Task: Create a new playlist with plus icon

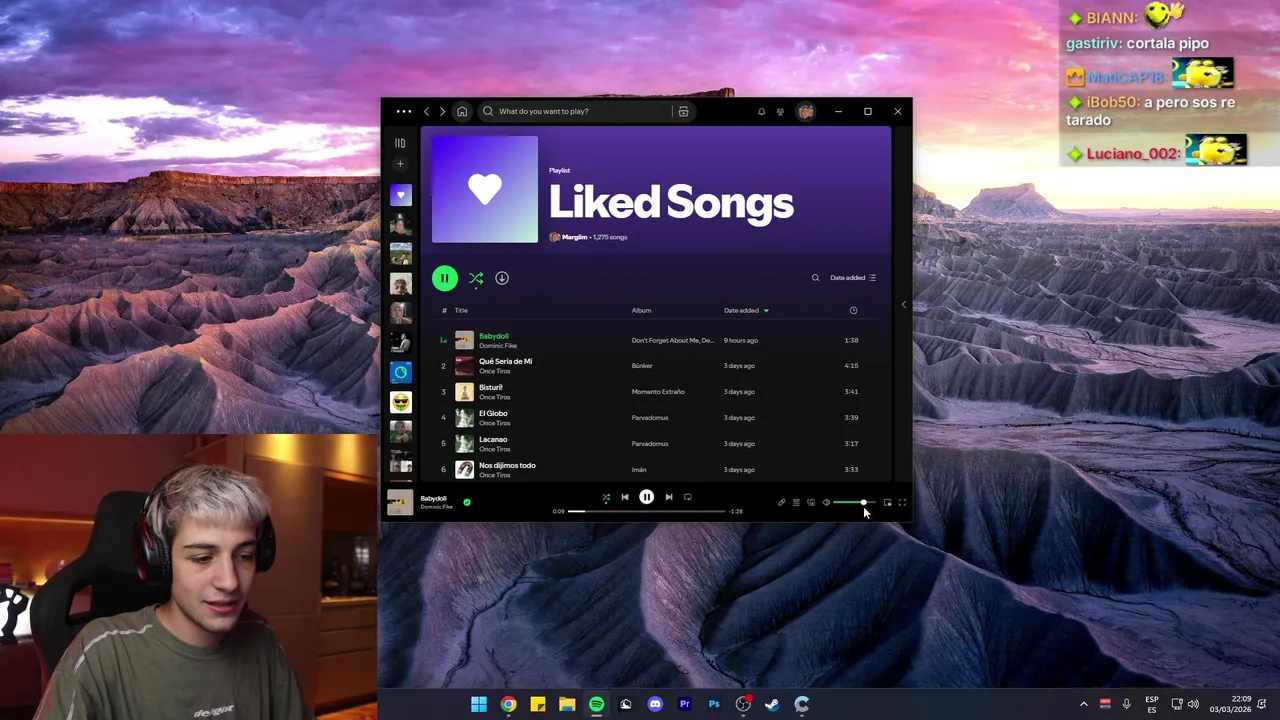Action: point(400,164)
